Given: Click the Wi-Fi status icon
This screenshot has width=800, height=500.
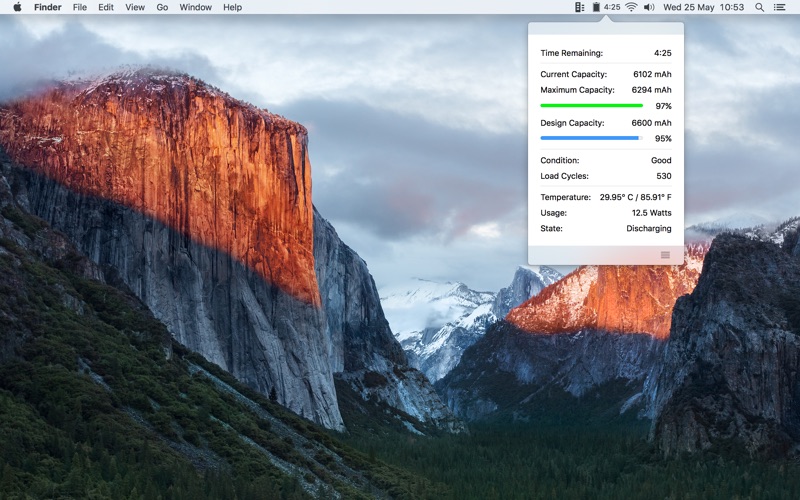Looking at the screenshot, I should click(631, 7).
